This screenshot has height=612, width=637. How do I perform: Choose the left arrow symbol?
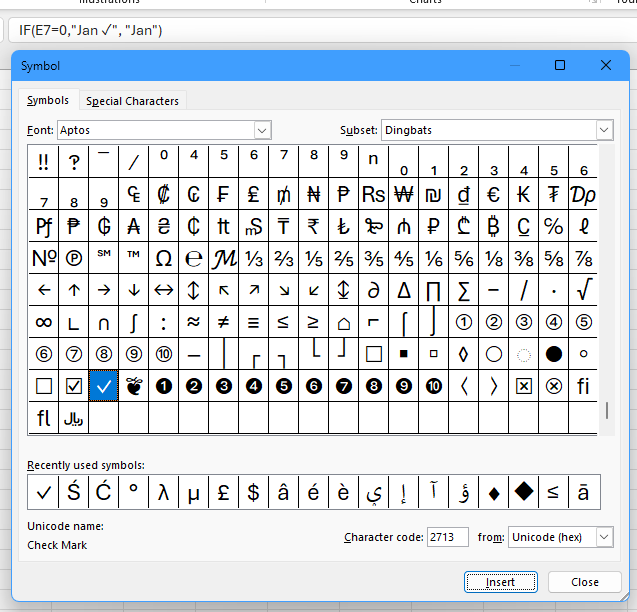click(44, 290)
